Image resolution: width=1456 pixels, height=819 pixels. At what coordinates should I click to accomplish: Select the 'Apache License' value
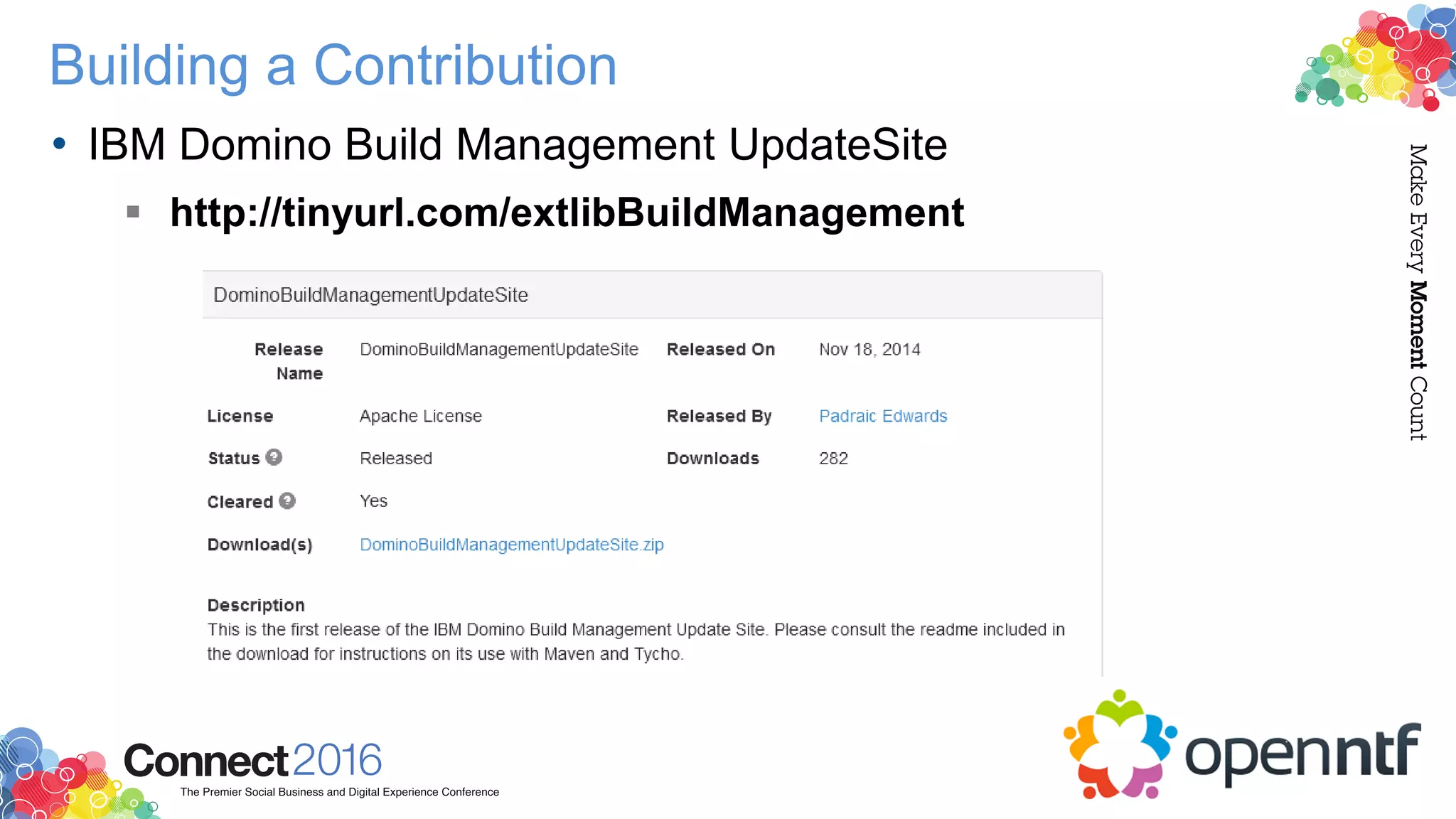[421, 416]
